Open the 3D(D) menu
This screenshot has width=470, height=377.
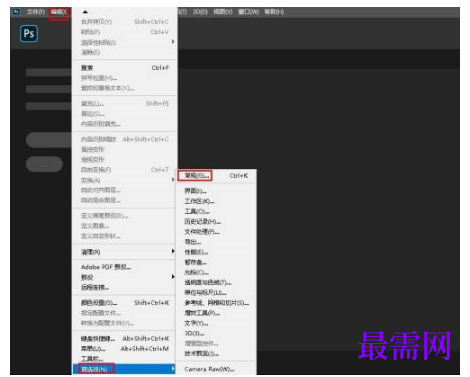(x=200, y=12)
